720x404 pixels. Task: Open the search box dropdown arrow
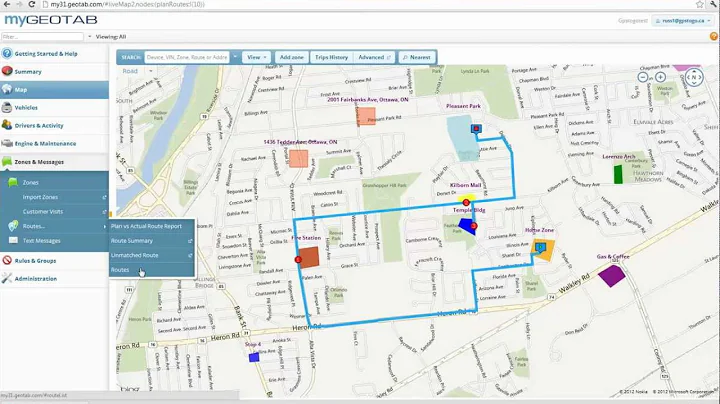pyautogui.click(x=235, y=57)
